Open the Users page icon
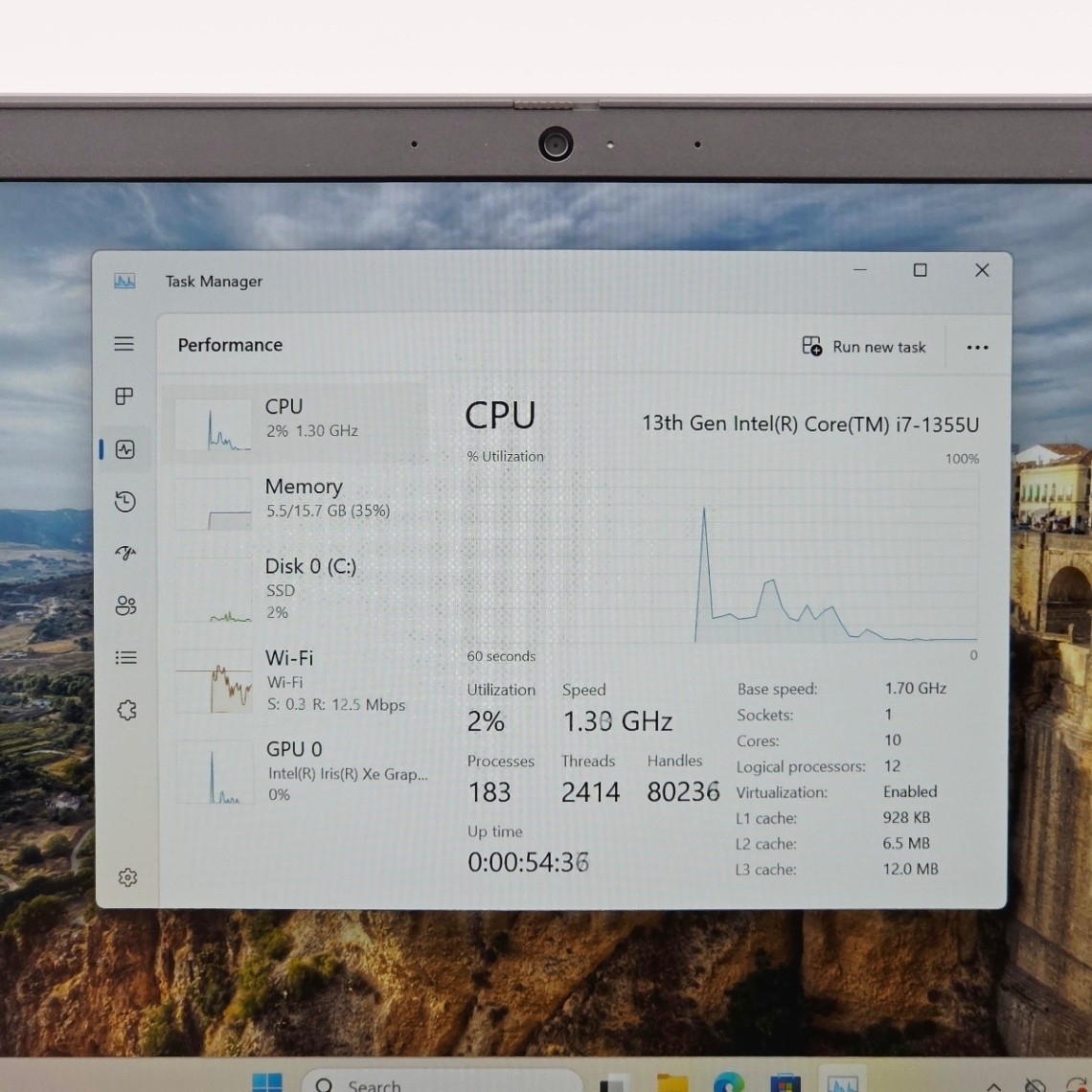 (x=126, y=605)
